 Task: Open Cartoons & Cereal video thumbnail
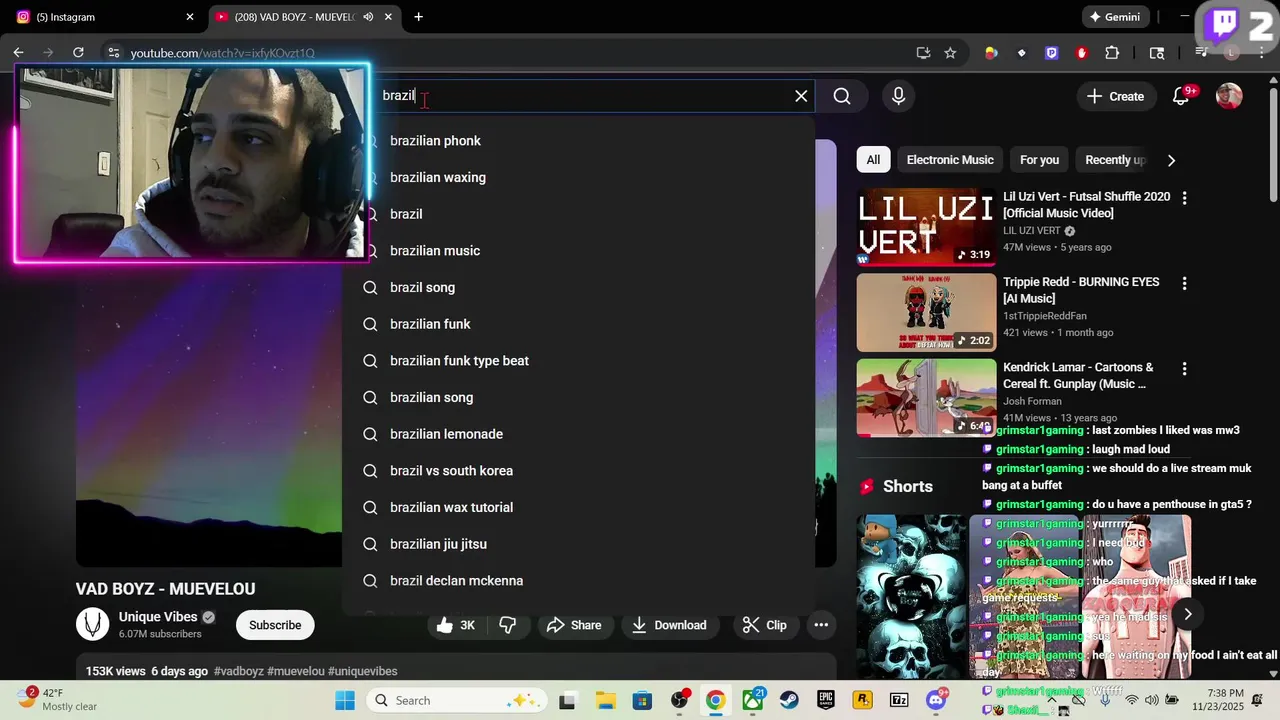926,398
